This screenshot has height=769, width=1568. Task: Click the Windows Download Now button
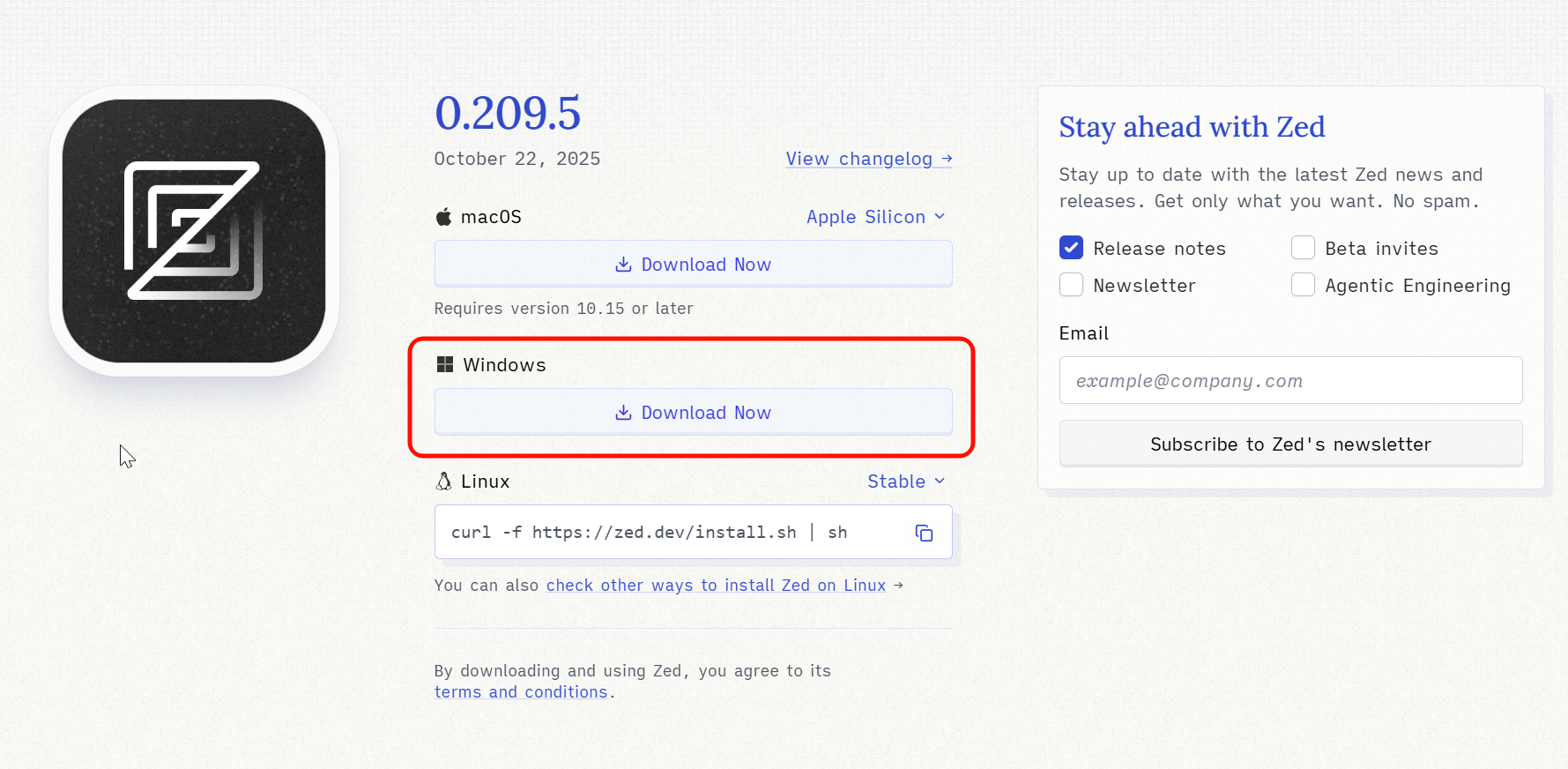tap(694, 412)
